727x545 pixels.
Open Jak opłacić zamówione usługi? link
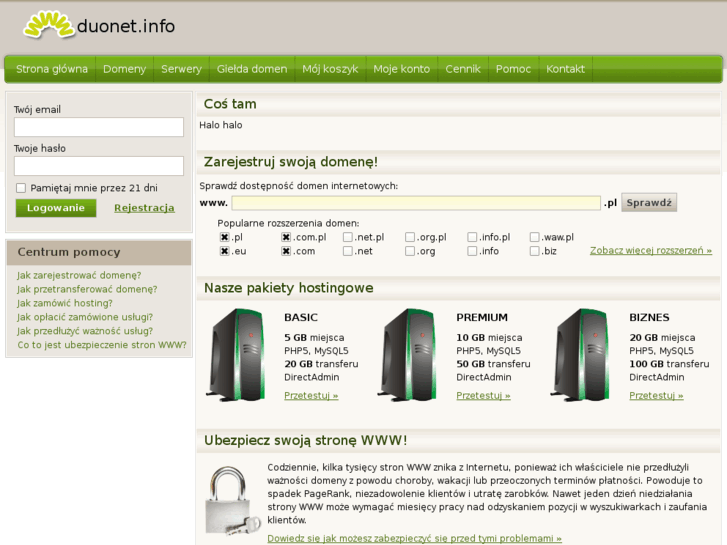point(85,317)
